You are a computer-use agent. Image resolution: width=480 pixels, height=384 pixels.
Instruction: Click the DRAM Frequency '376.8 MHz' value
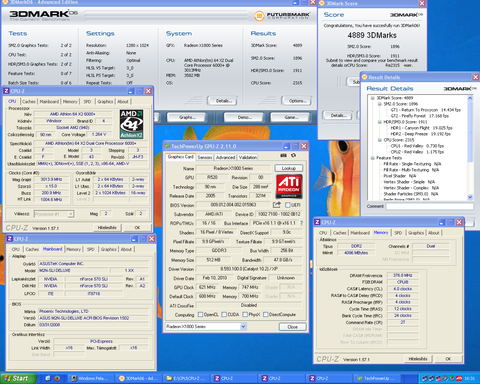(x=402, y=275)
